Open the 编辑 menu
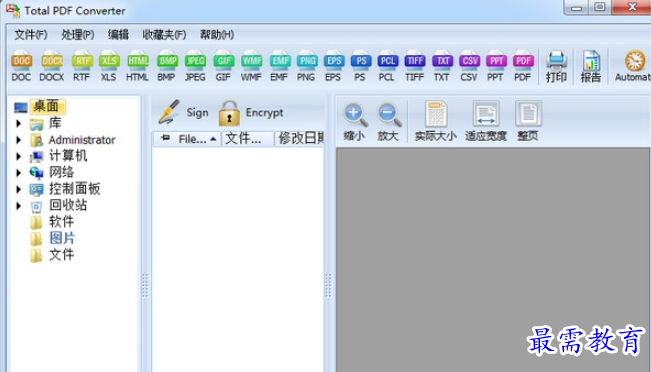This screenshot has height=372, width=651. pyautogui.click(x=118, y=34)
